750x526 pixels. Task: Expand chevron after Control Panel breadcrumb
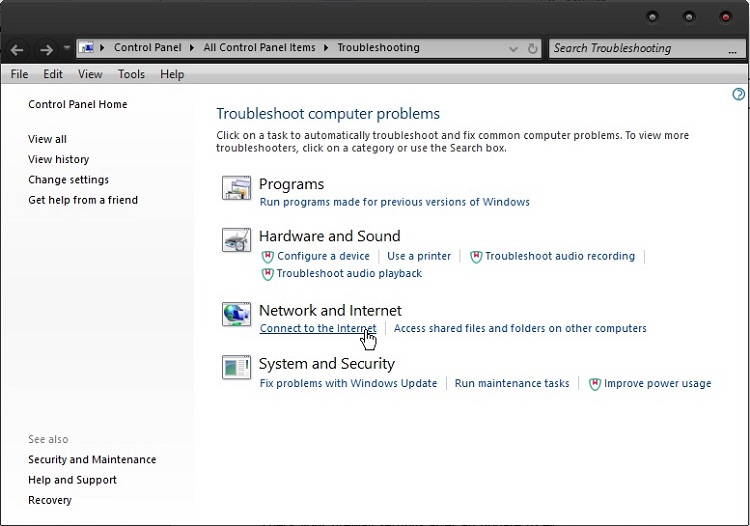pyautogui.click(x=192, y=48)
